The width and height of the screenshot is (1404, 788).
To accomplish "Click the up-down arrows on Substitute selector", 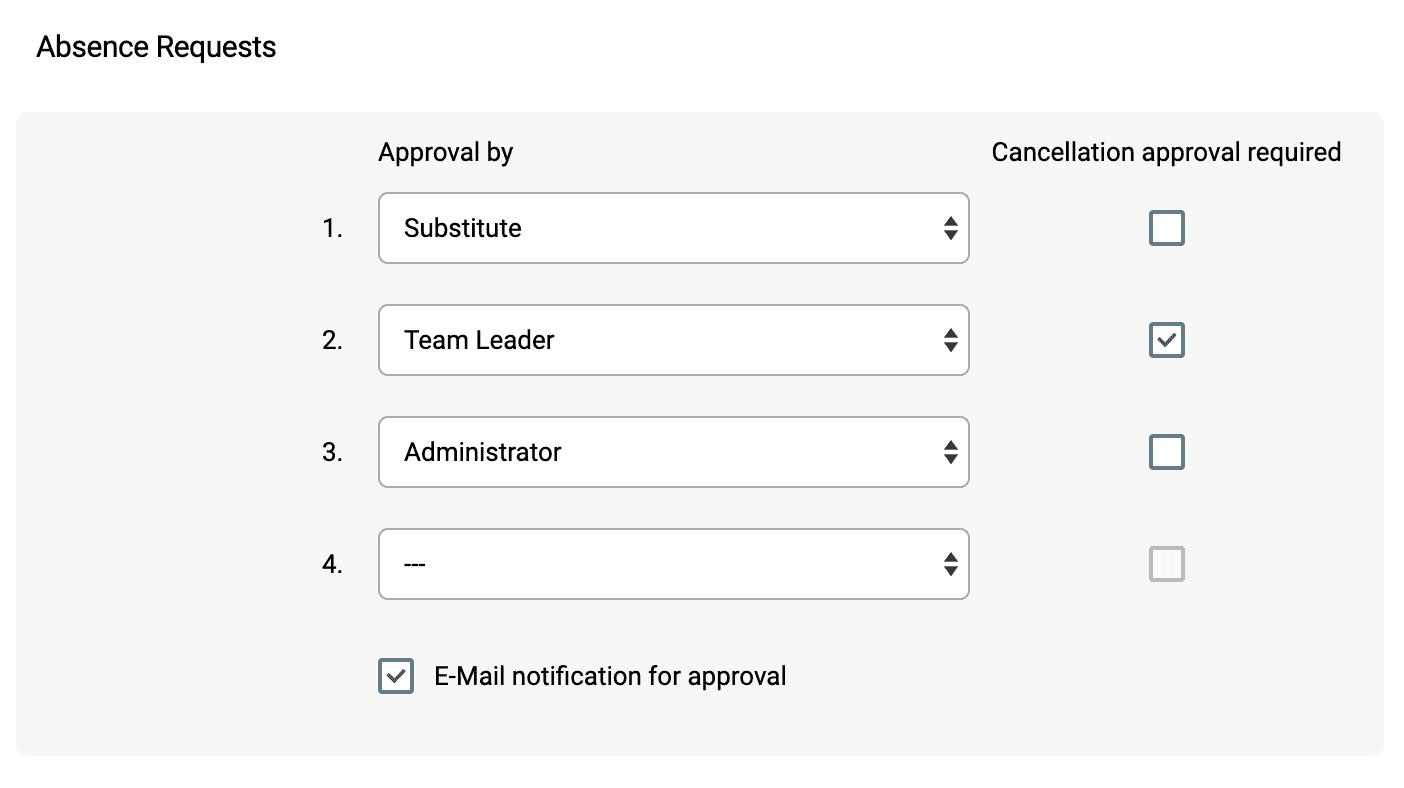I will point(951,228).
